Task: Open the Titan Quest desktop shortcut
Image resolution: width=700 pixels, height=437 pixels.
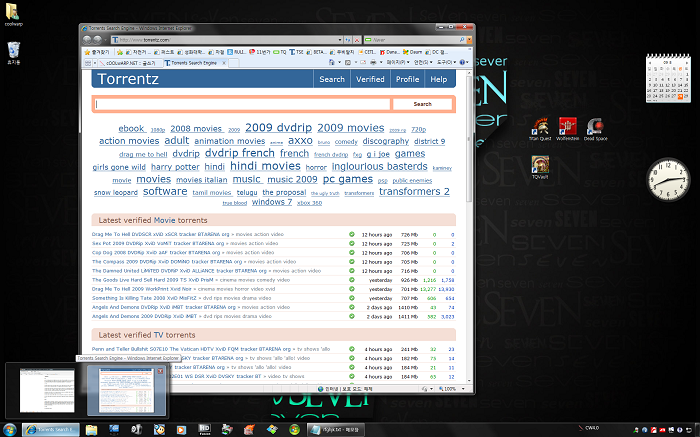Action: coord(540,129)
